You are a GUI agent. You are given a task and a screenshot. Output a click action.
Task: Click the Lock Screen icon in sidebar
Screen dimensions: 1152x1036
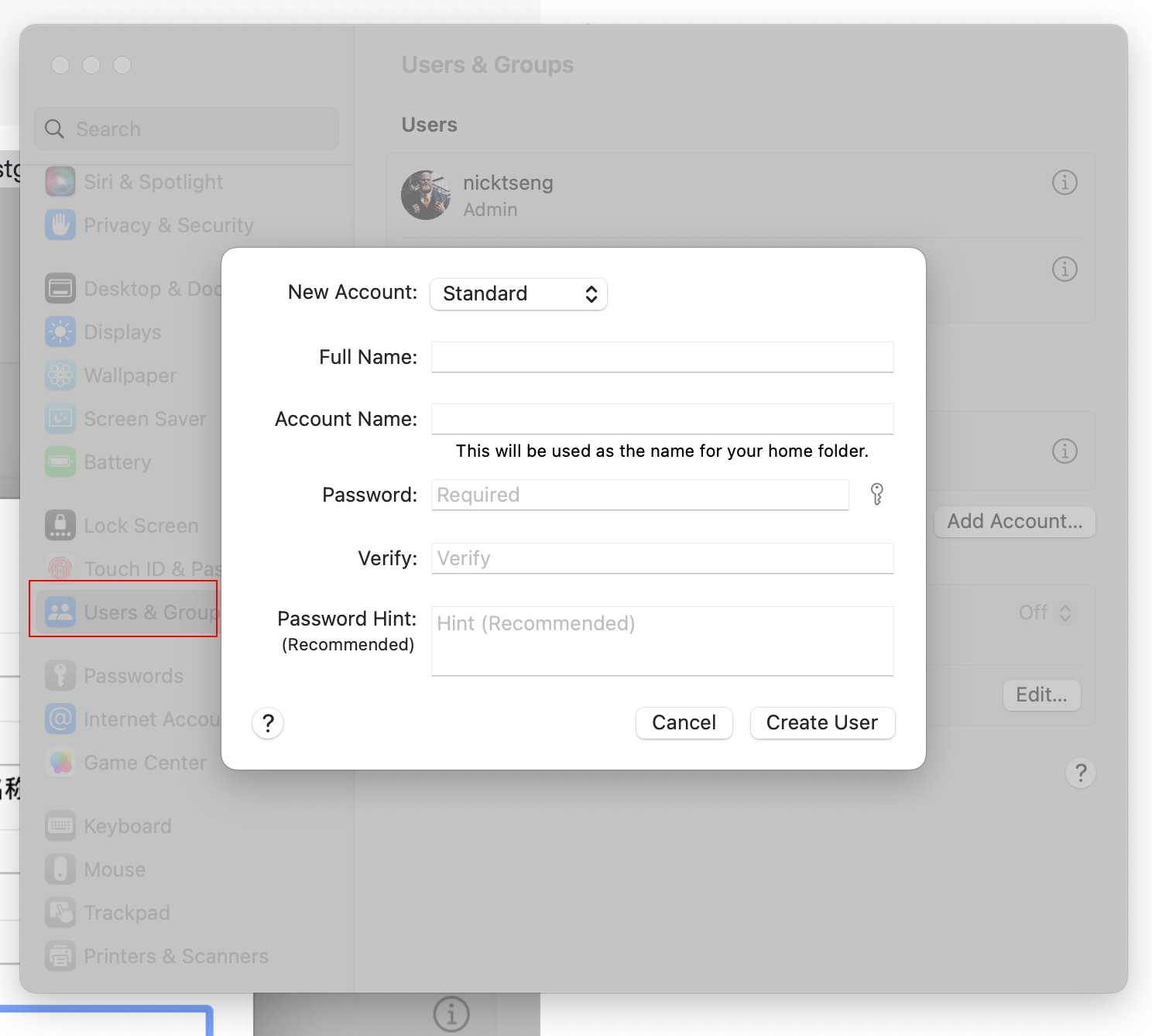tap(60, 526)
